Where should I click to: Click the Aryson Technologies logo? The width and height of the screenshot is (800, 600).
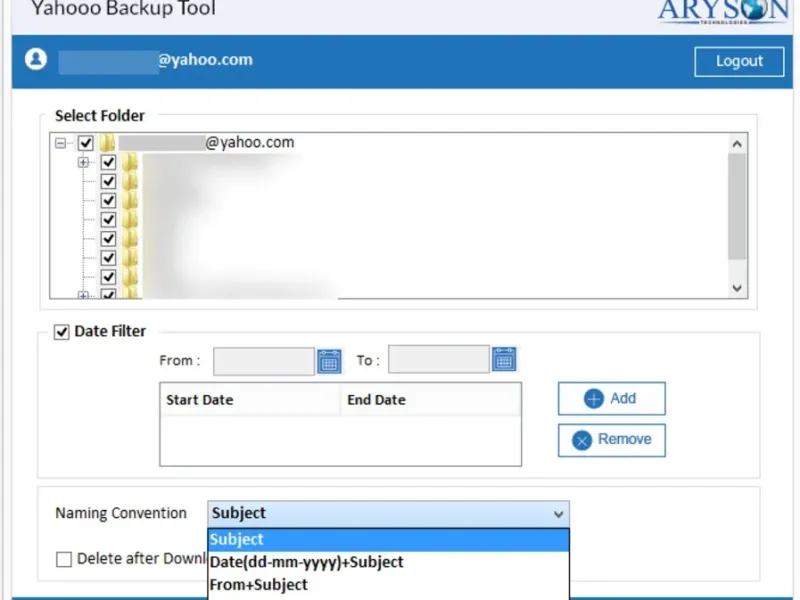[724, 11]
